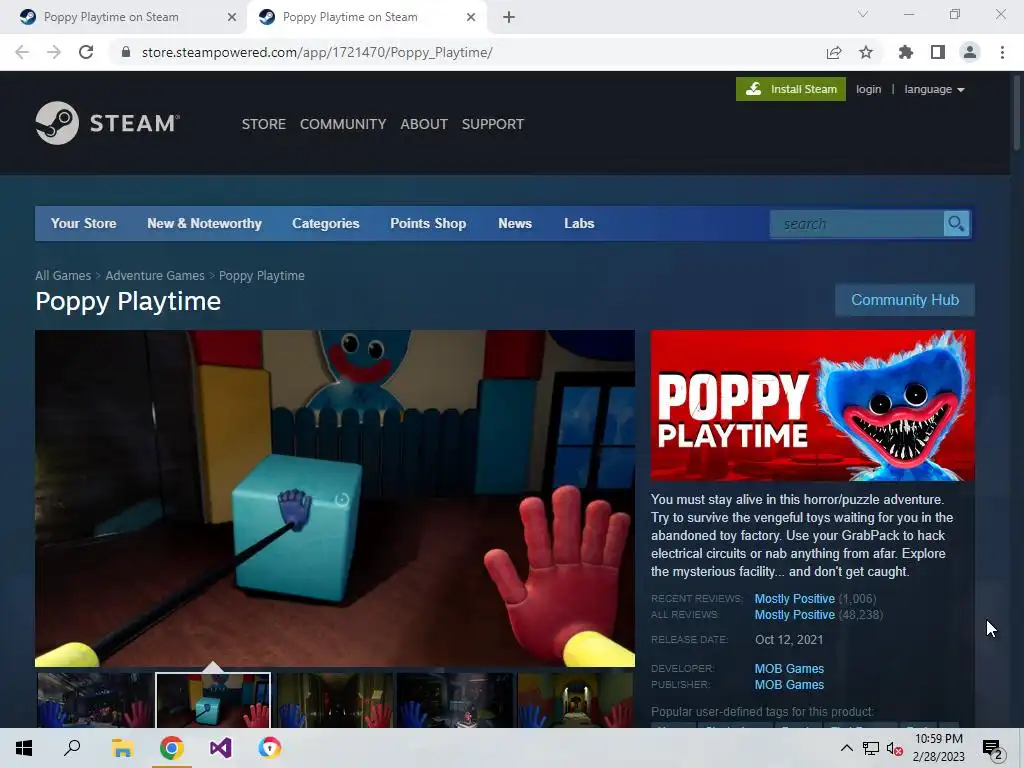1024x768 pixels.
Task: Open the notification center icon
Action: tap(992, 749)
